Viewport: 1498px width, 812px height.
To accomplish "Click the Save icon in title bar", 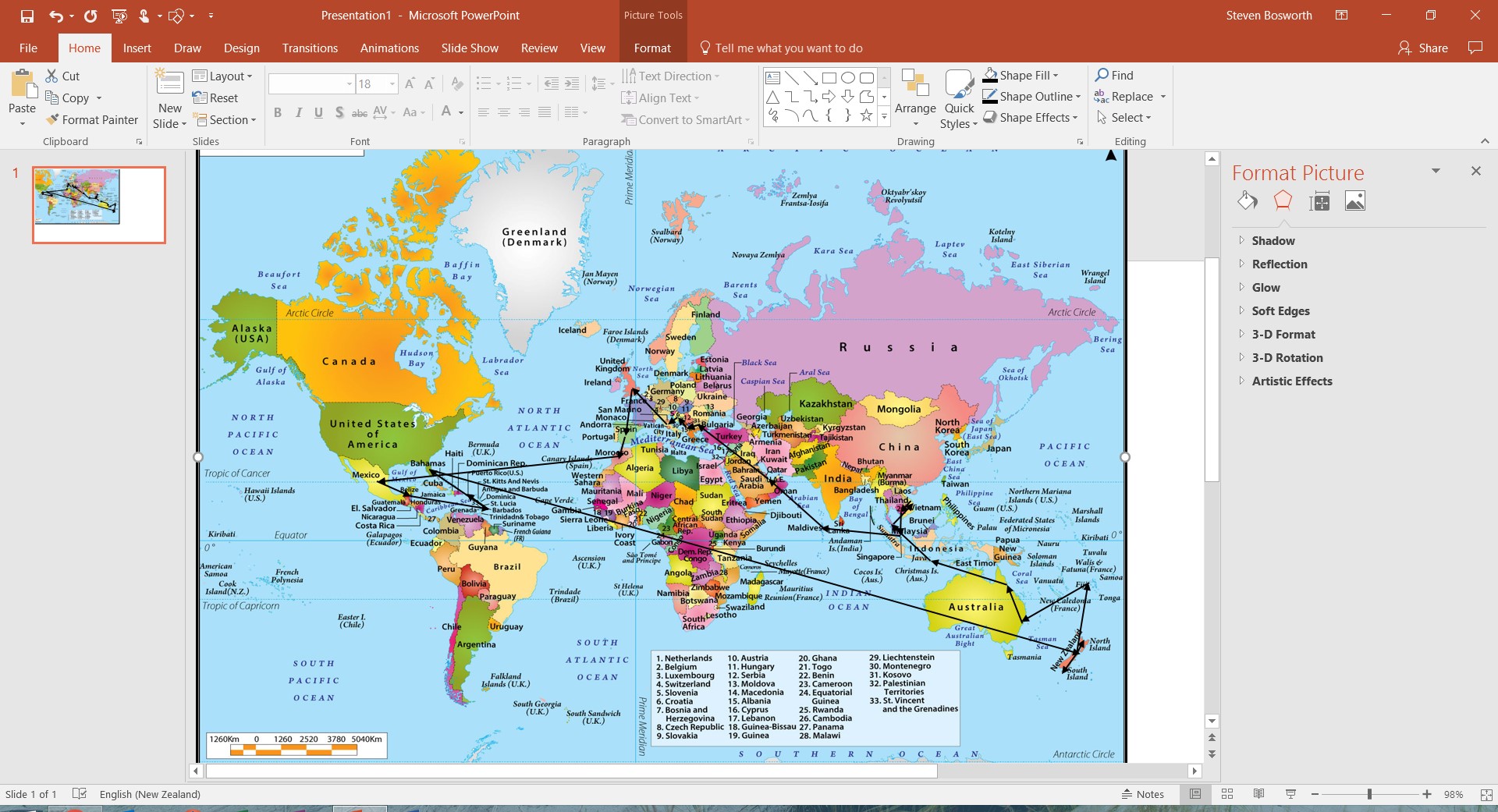I will coord(27,16).
